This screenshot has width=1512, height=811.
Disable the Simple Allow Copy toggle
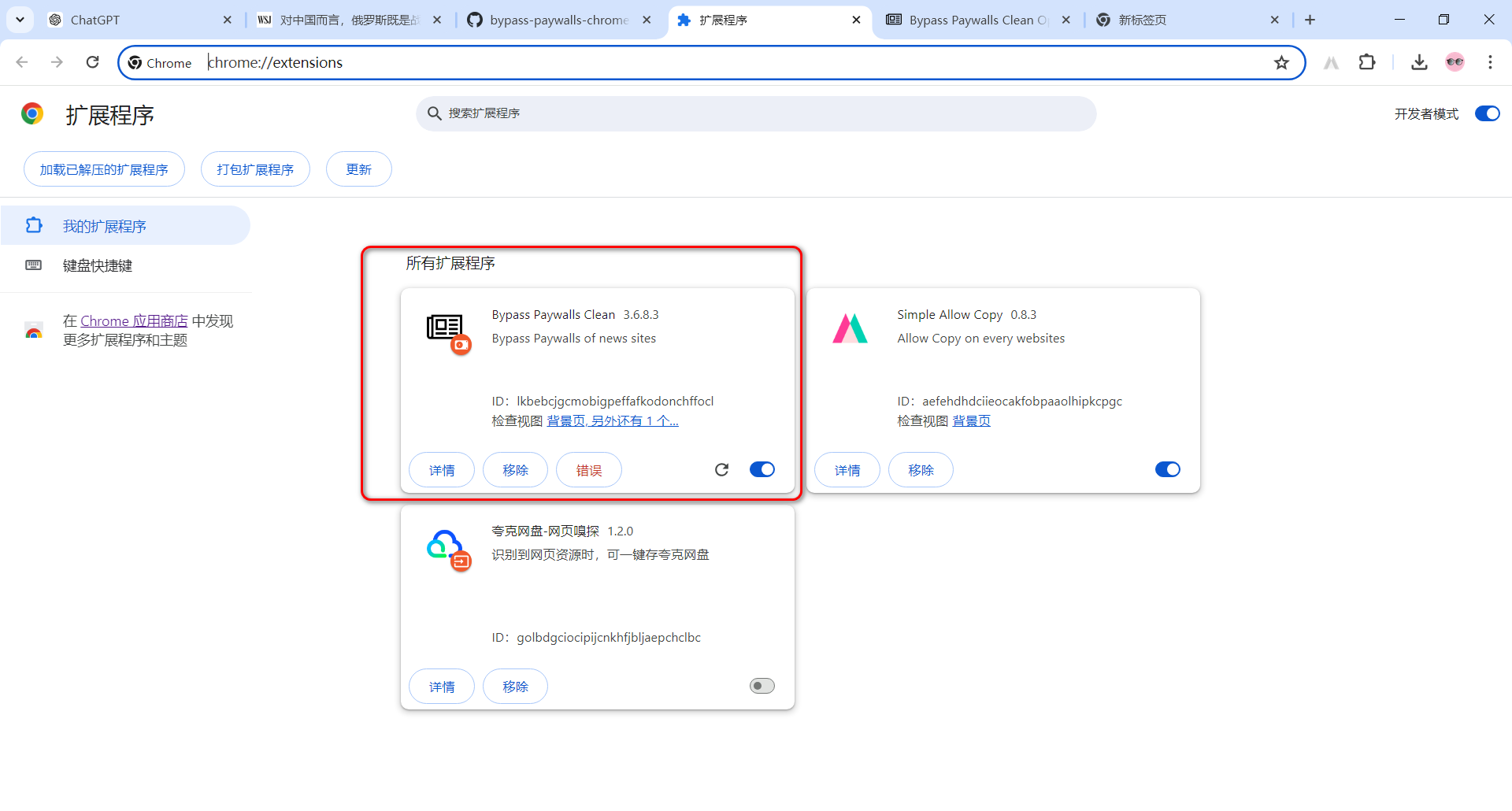[x=1167, y=469]
